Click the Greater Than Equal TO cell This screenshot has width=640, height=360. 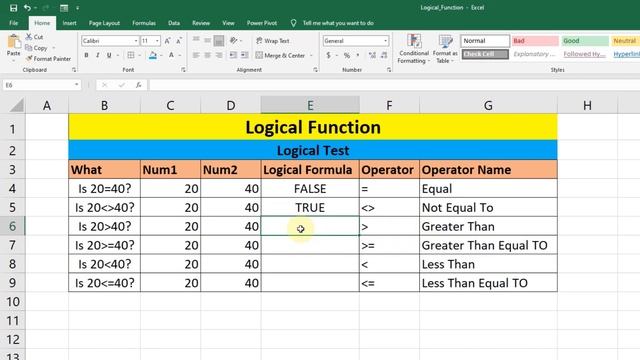[x=488, y=245]
